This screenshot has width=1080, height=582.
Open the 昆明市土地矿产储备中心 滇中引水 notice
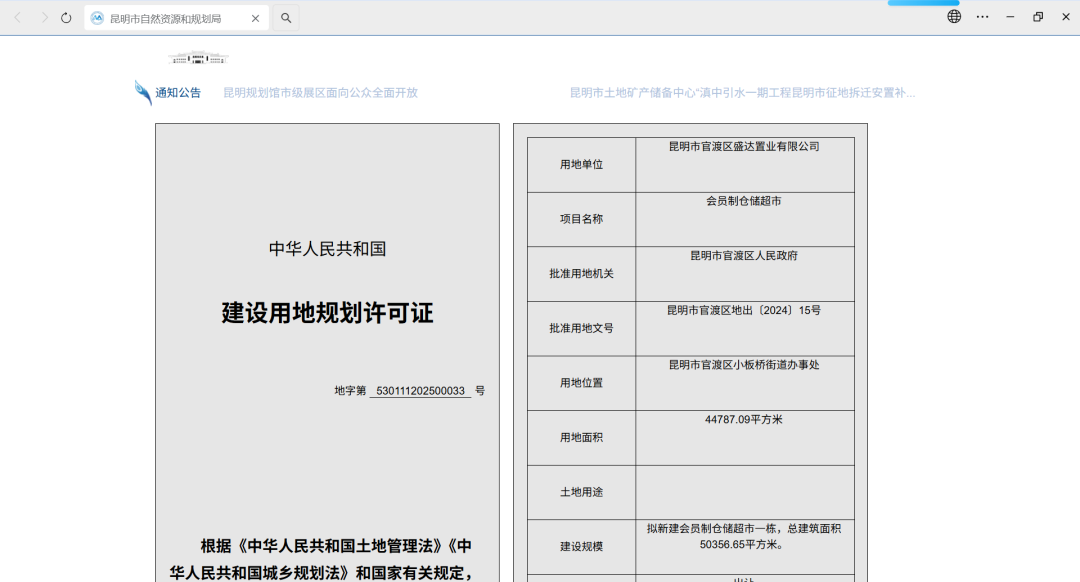pos(742,93)
